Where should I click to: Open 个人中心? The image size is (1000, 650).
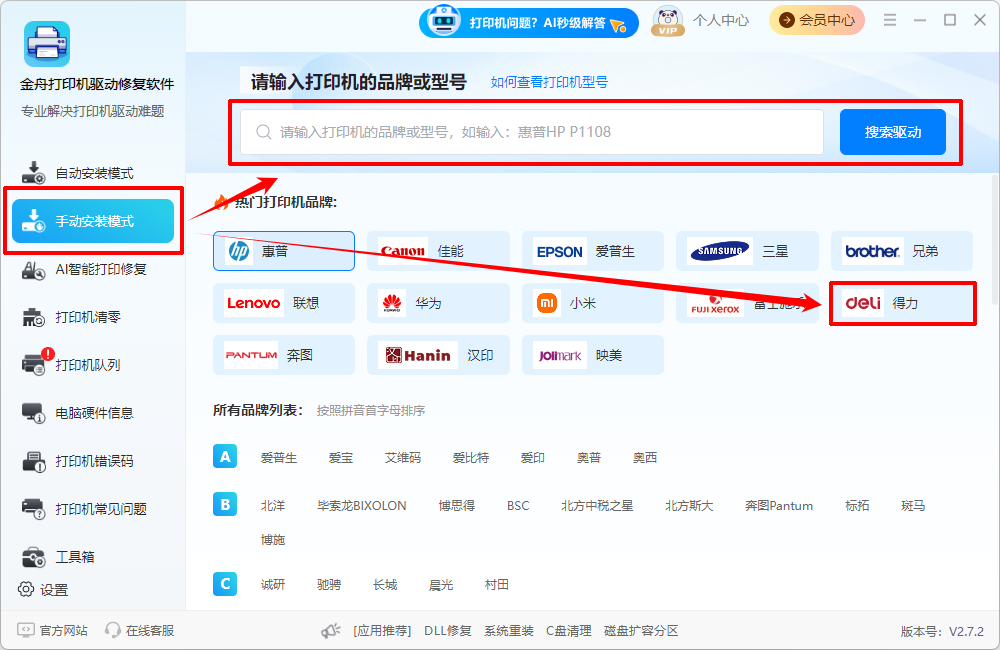[x=721, y=21]
